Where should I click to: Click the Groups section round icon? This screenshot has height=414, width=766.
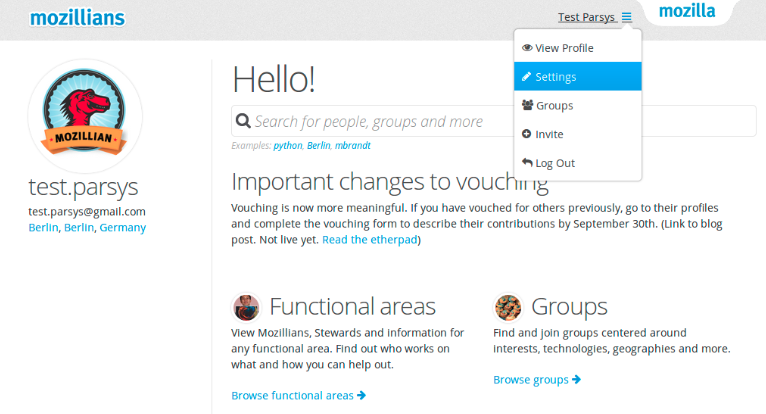508,307
